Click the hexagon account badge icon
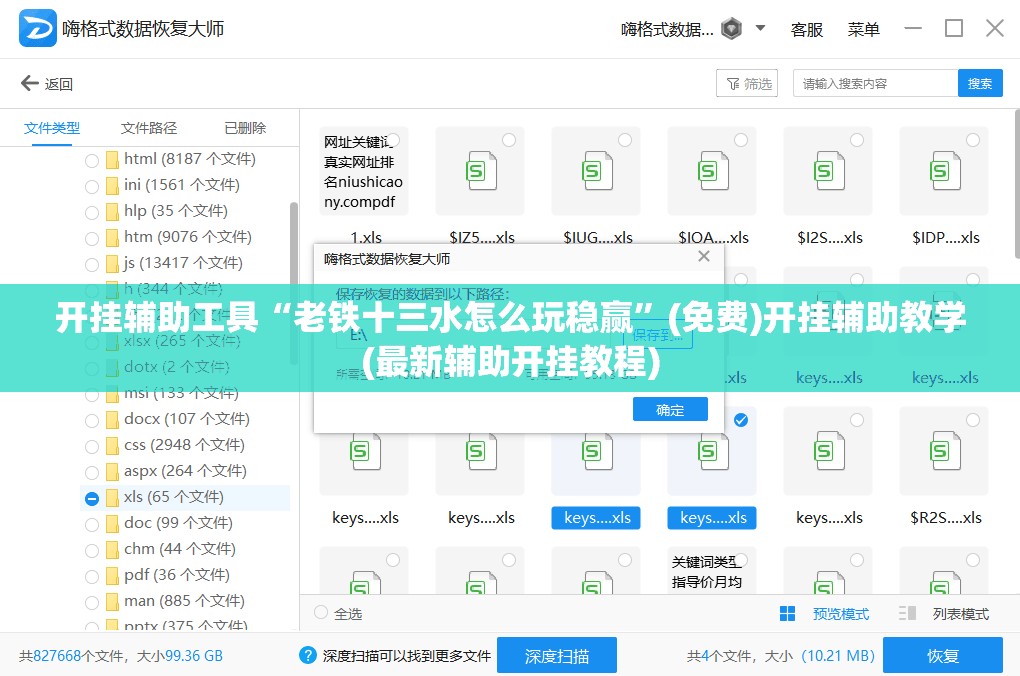Viewport: 1020px width, 676px height. pos(732,29)
